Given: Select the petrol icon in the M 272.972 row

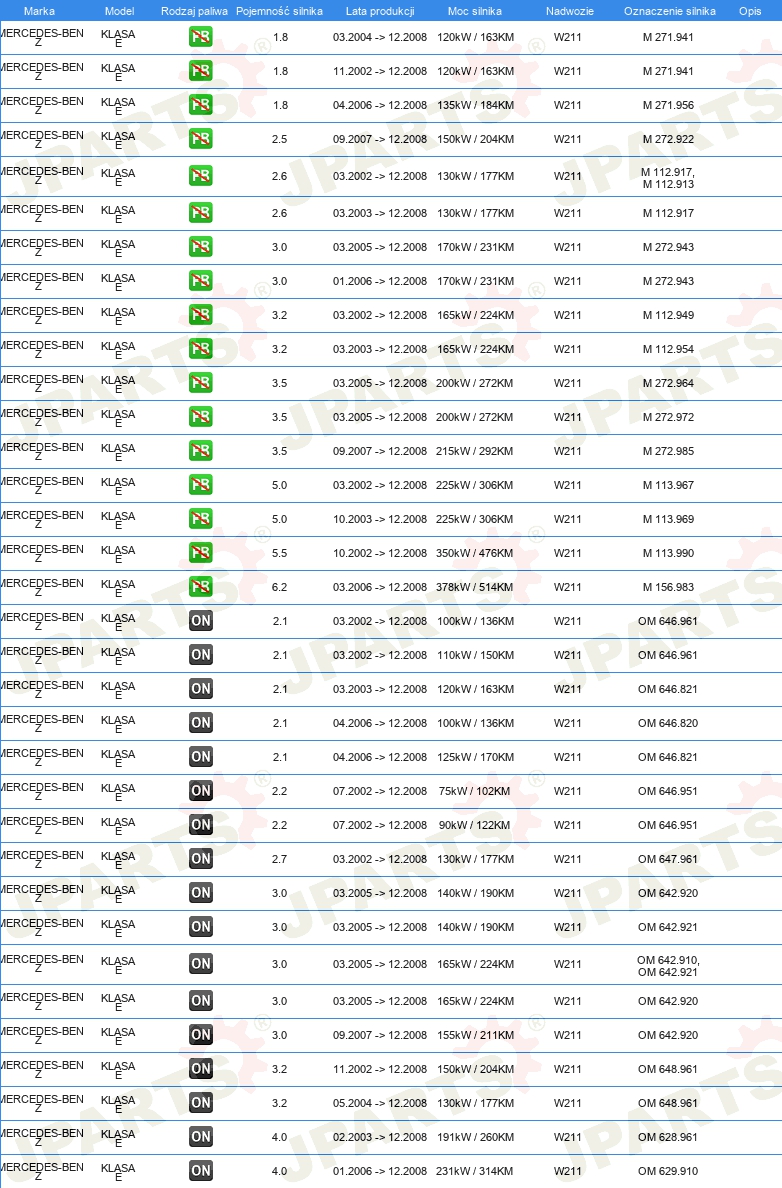Looking at the screenshot, I should click(x=201, y=417).
